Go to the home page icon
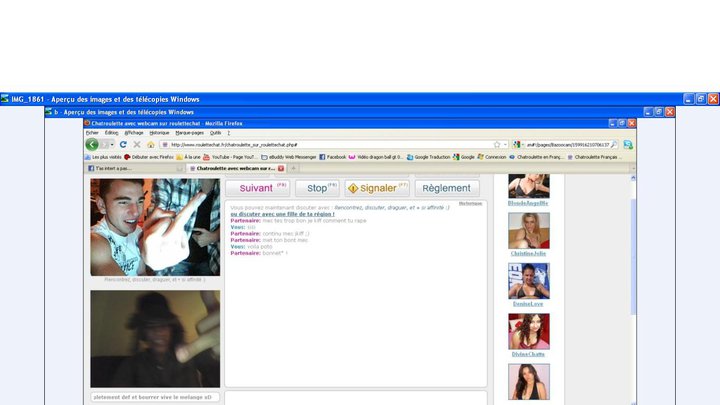Viewport: 720px width, 405px height. (151, 144)
